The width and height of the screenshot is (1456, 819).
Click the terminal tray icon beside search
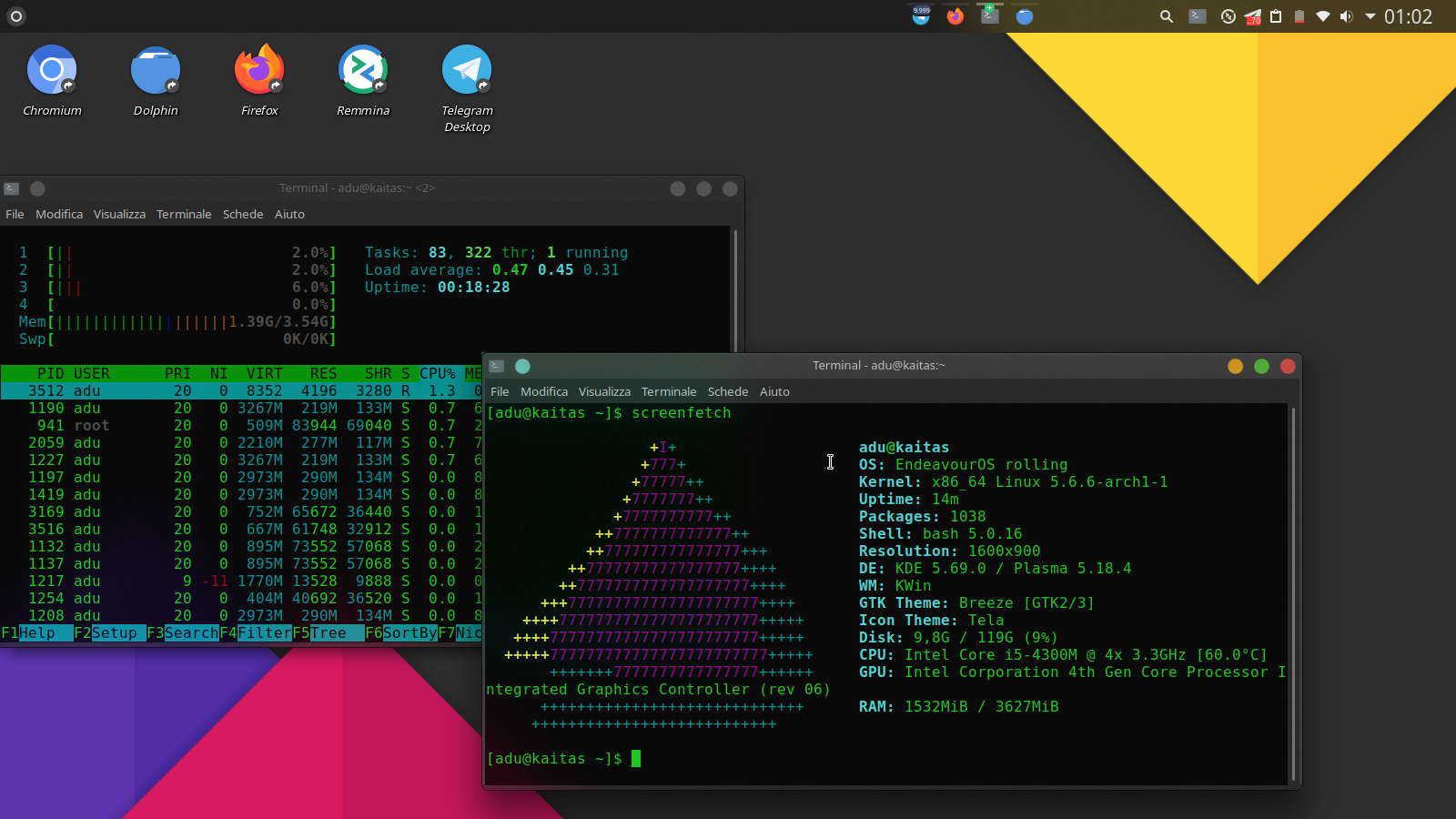(1198, 16)
